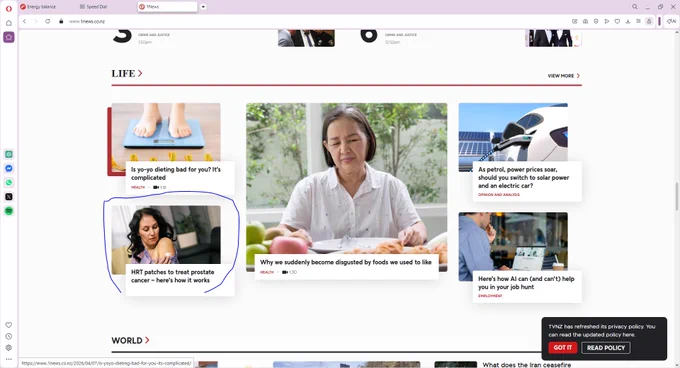Screen dimensions: 680x368
Task: Click OPINION AND ANALYSIS tag
Action: tap(499, 195)
